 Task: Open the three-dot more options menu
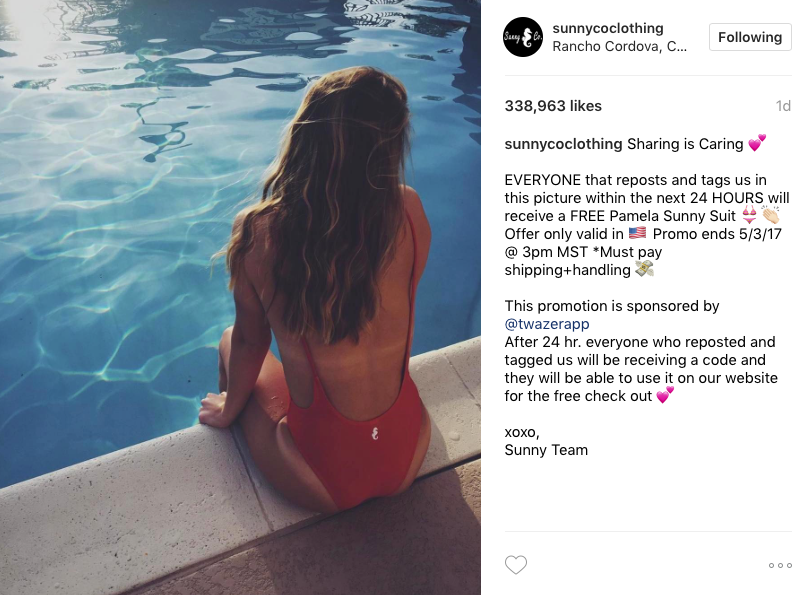click(780, 565)
